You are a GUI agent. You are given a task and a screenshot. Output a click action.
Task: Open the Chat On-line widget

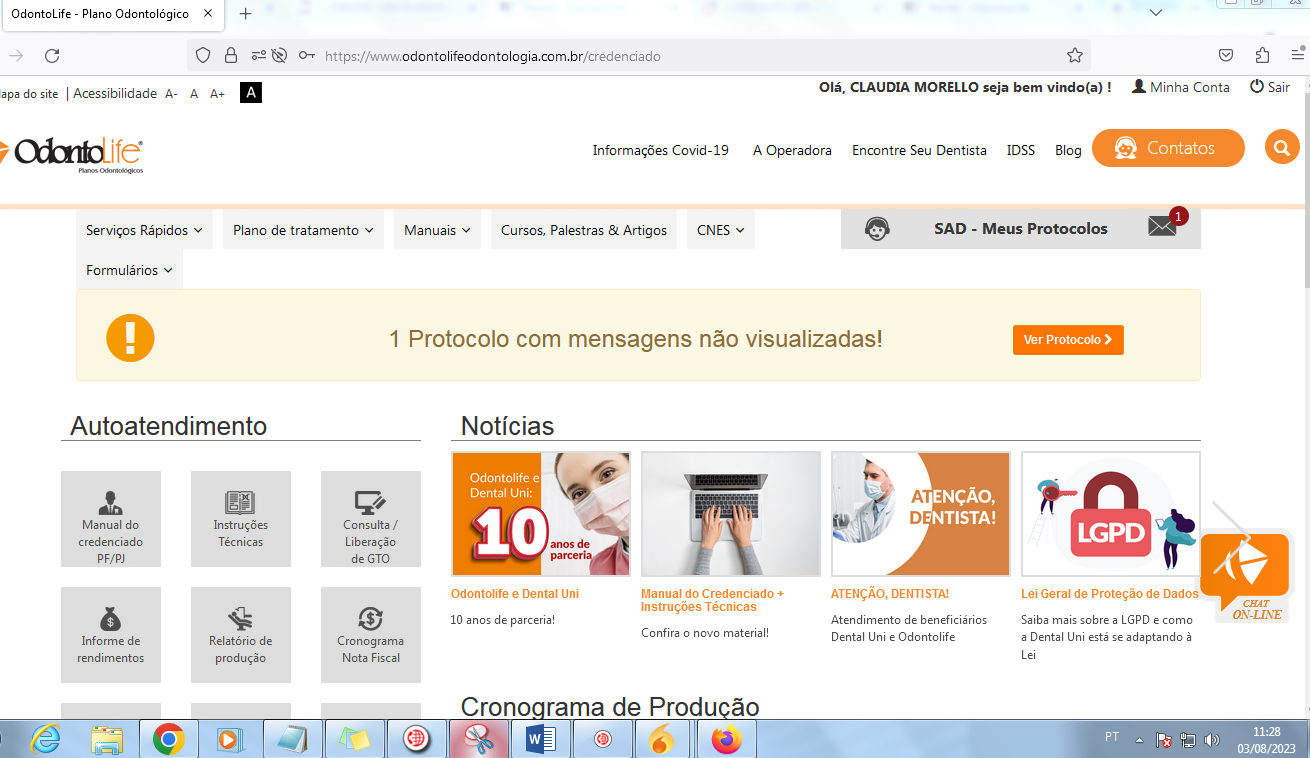tap(1246, 577)
